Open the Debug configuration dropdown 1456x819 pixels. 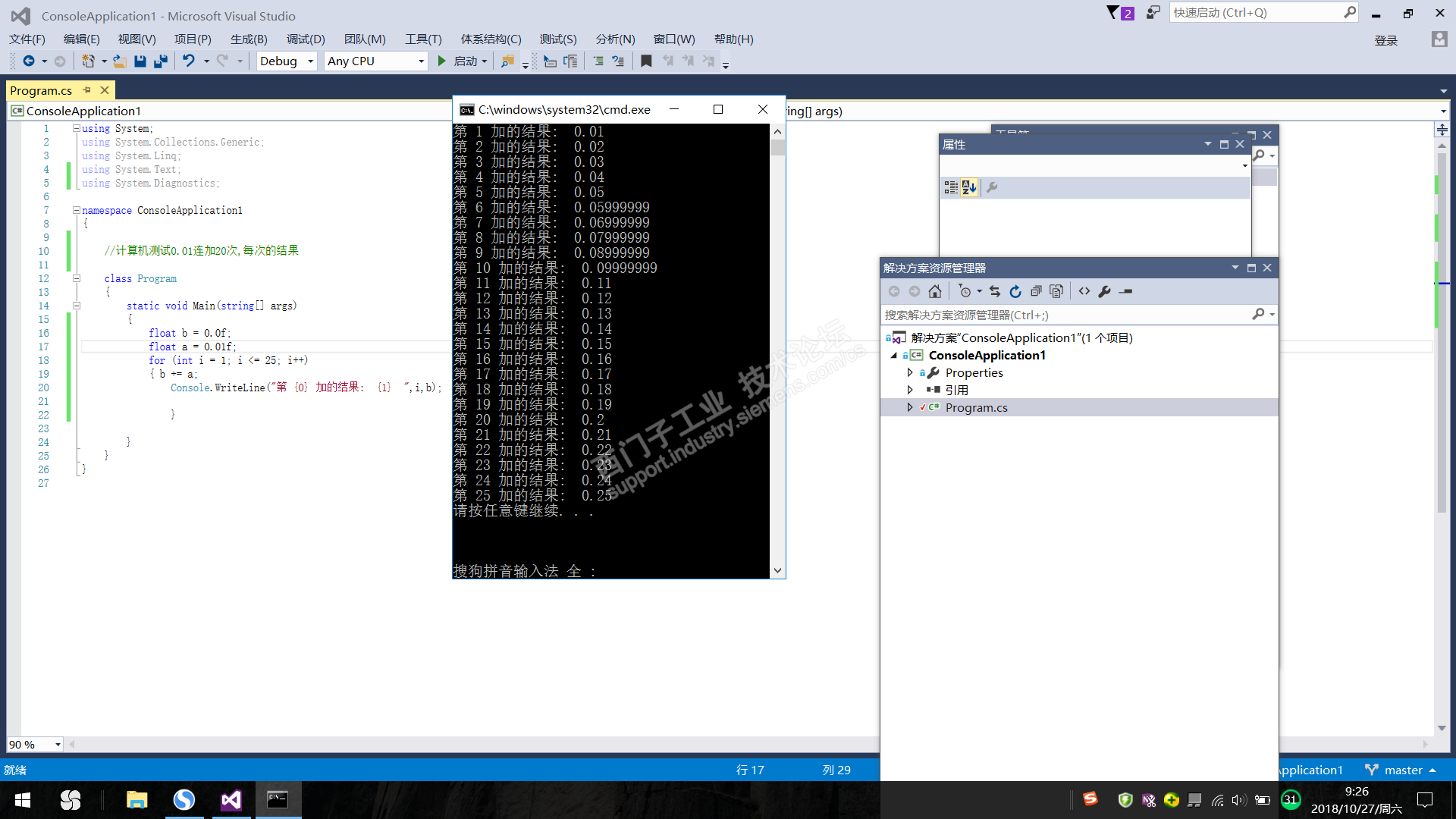[x=287, y=61]
